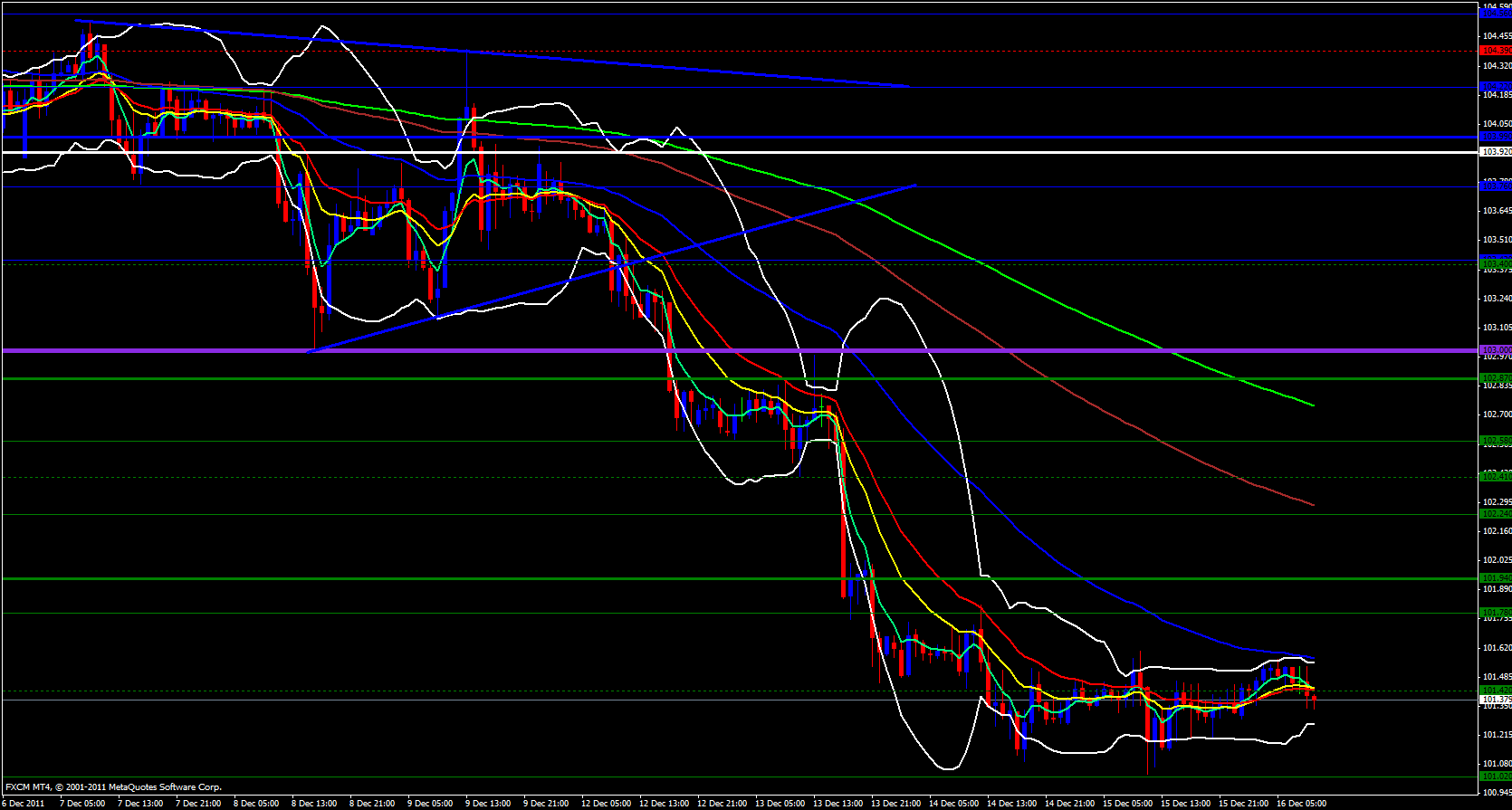Click the 16 Dec 05:00 time label
The height and width of the screenshot is (810, 1512).
pyautogui.click(x=1301, y=803)
